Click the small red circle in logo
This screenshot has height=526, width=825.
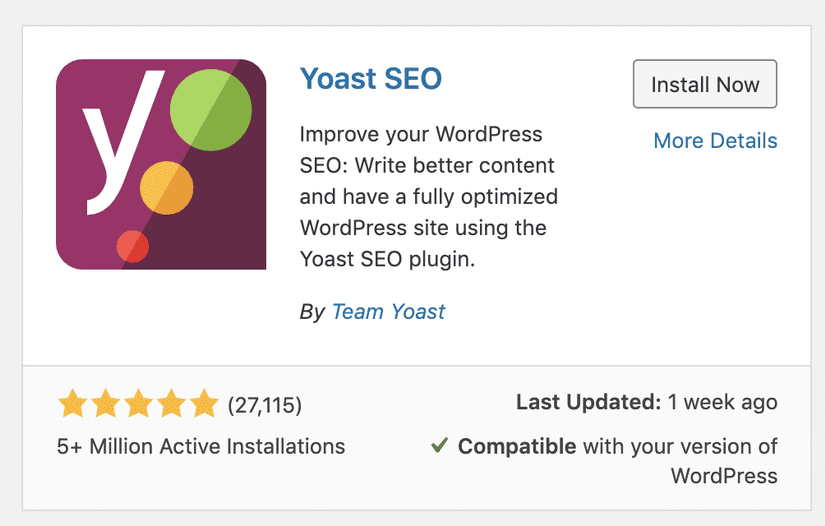coord(133,246)
